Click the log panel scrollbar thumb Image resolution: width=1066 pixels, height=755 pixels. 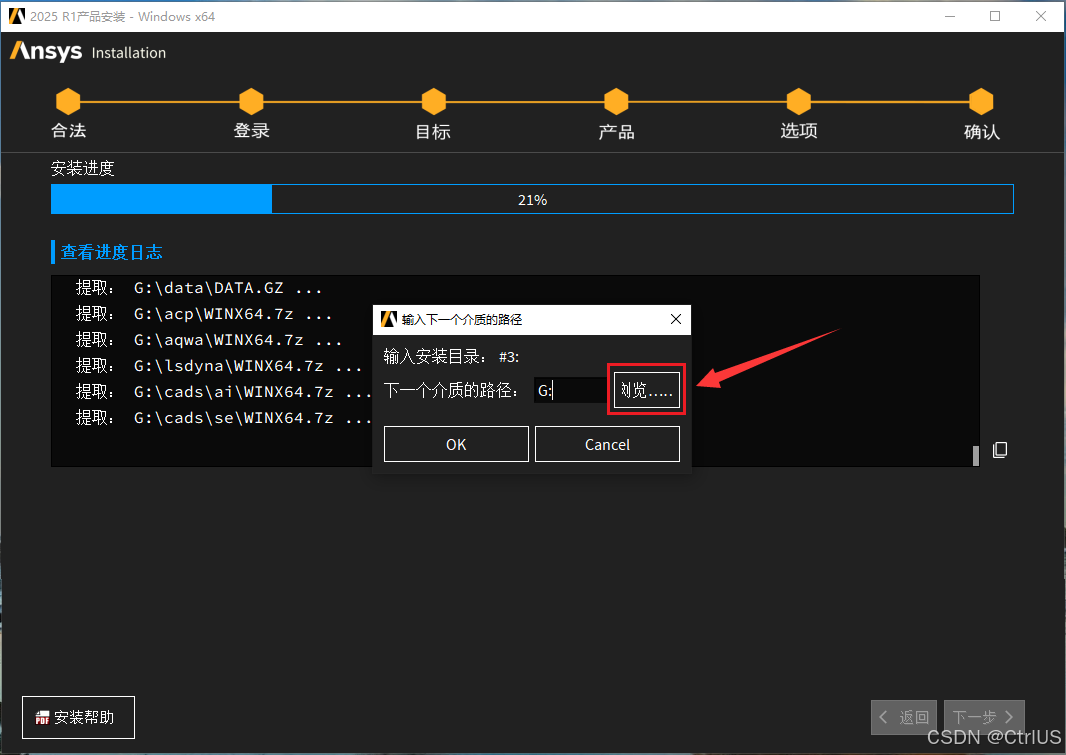pyautogui.click(x=976, y=455)
